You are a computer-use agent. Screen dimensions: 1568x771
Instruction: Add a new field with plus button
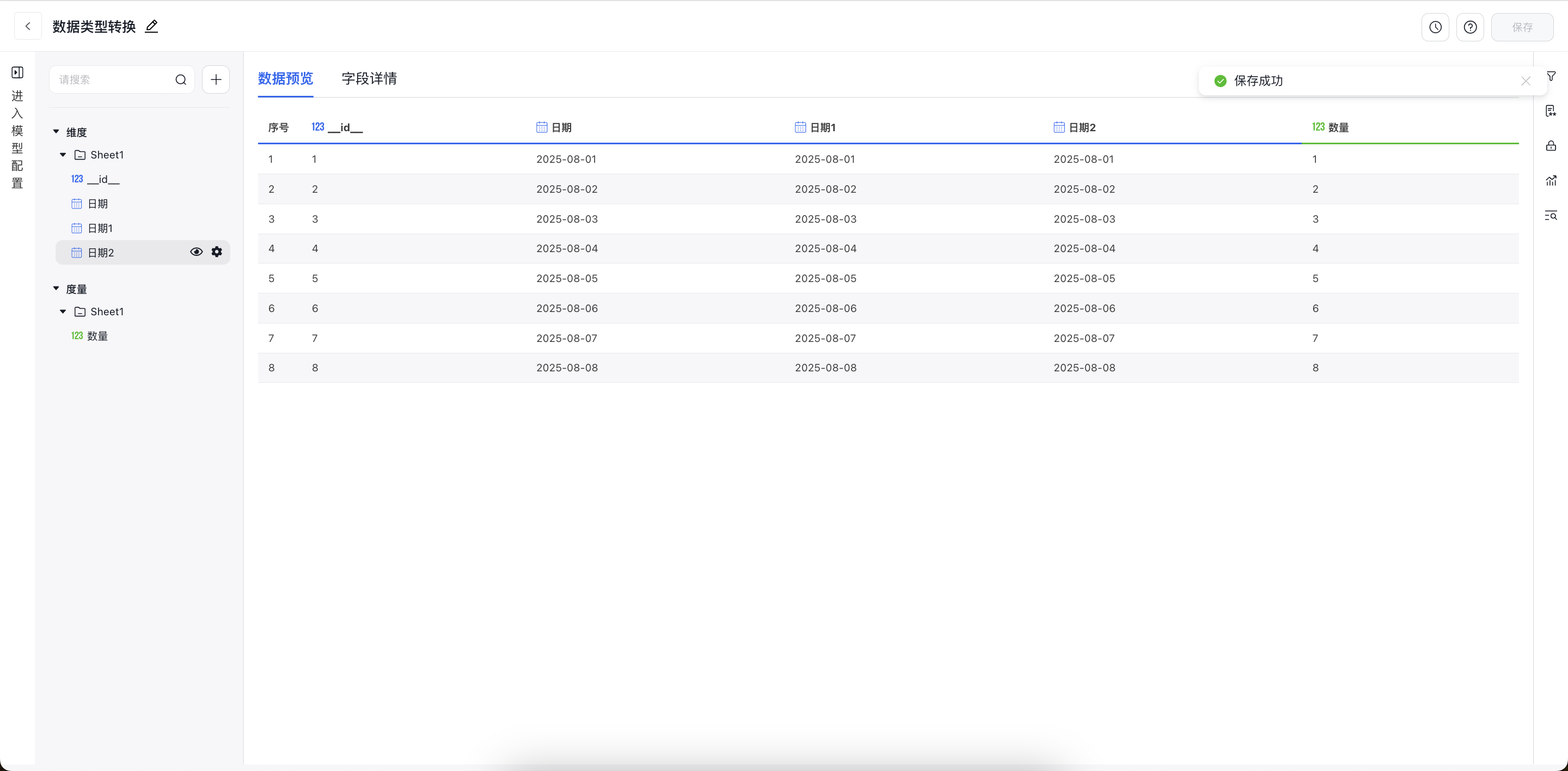click(x=216, y=79)
